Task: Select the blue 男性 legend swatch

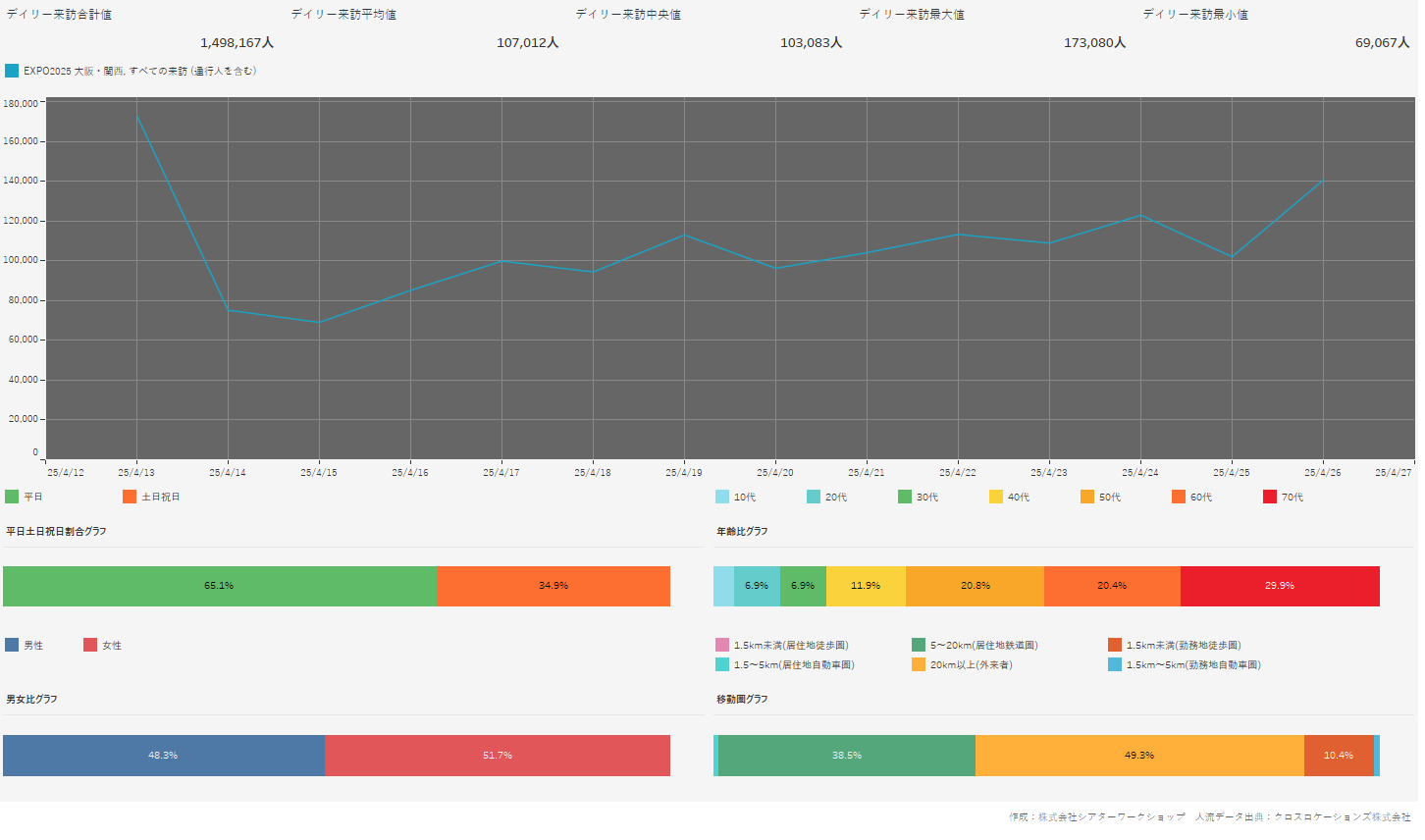Action: 12,645
